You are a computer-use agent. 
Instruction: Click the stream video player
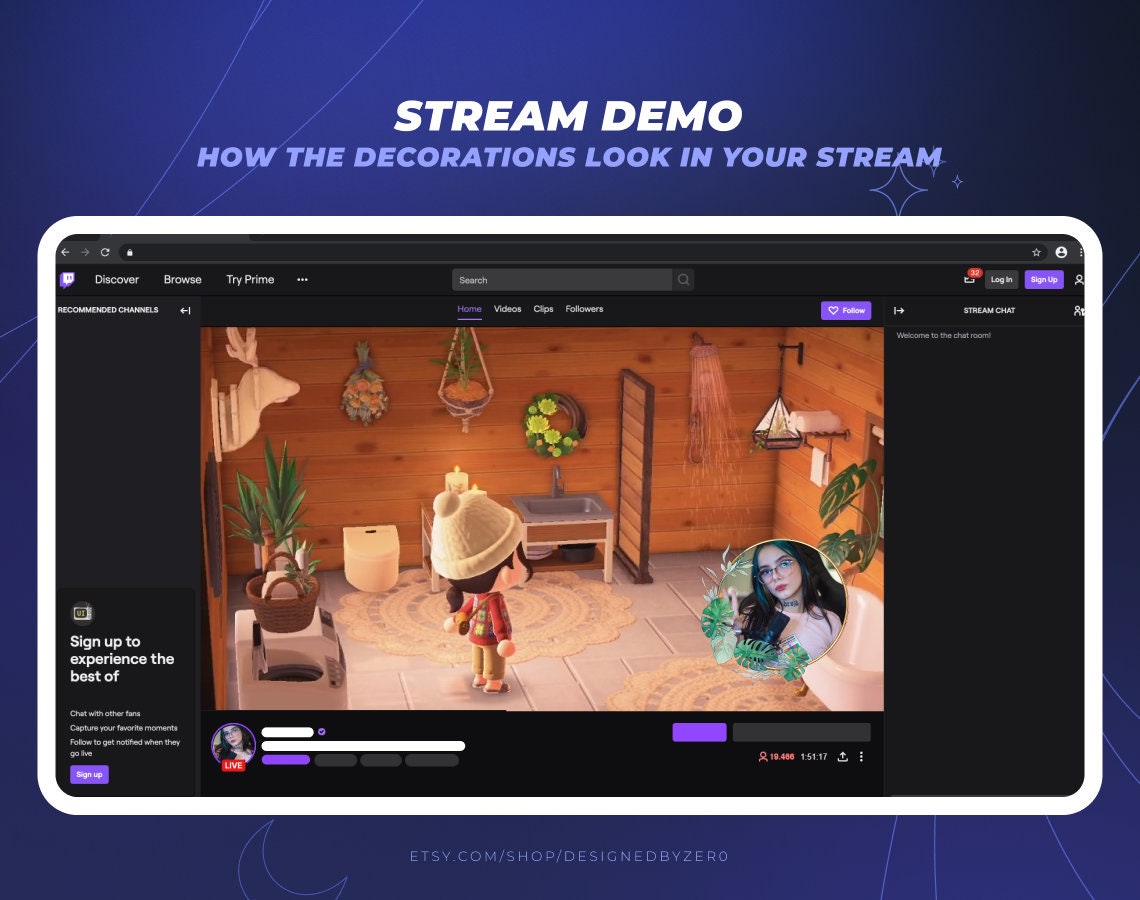pyautogui.click(x=542, y=518)
